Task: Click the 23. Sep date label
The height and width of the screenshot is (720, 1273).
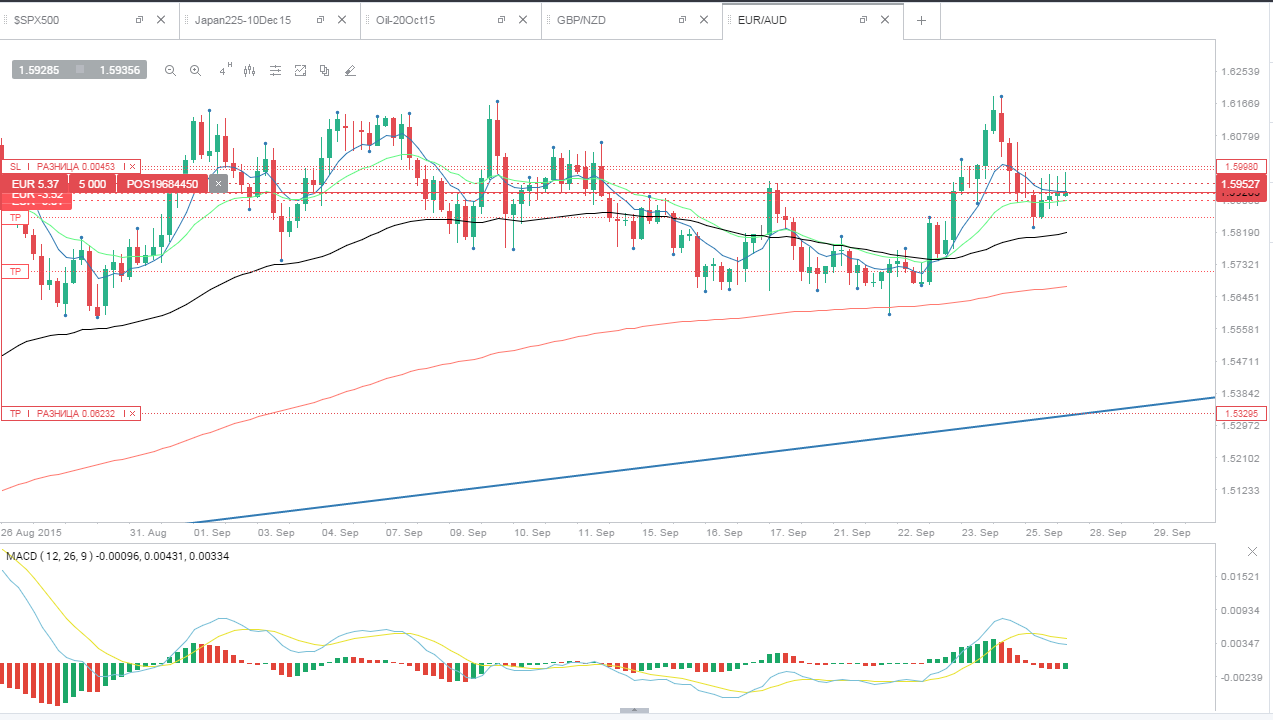Action: click(x=981, y=532)
